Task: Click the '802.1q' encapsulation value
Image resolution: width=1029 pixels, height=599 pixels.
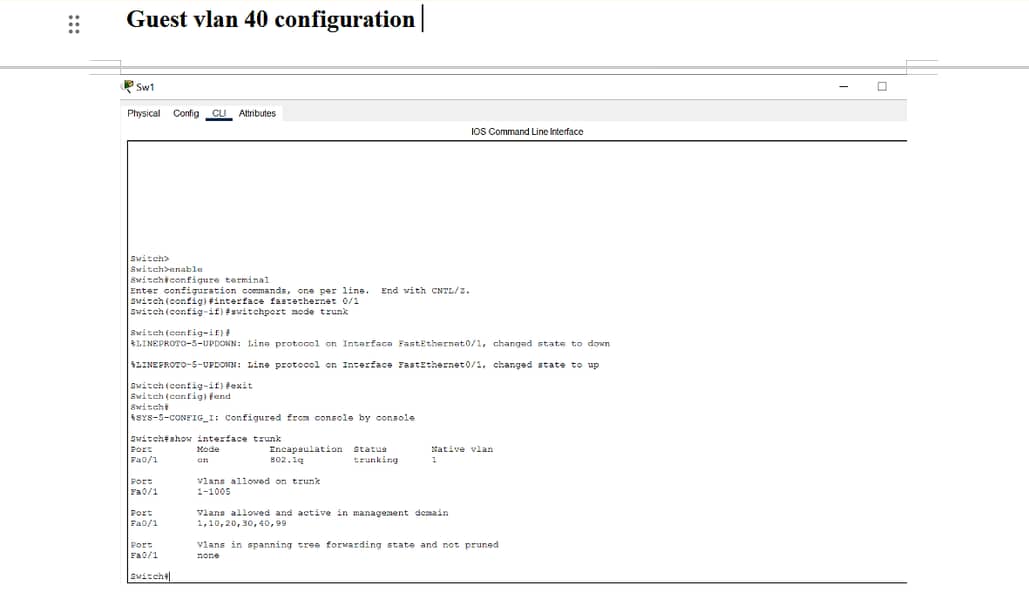Action: [x=287, y=460]
